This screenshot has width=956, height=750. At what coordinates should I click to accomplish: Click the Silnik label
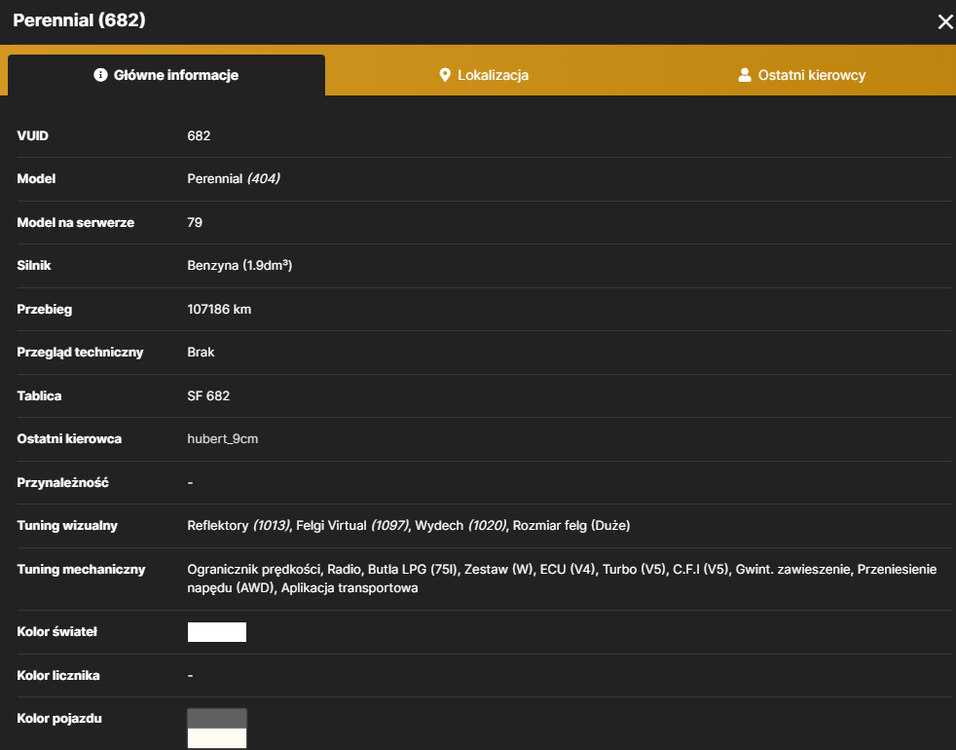tap(34, 265)
